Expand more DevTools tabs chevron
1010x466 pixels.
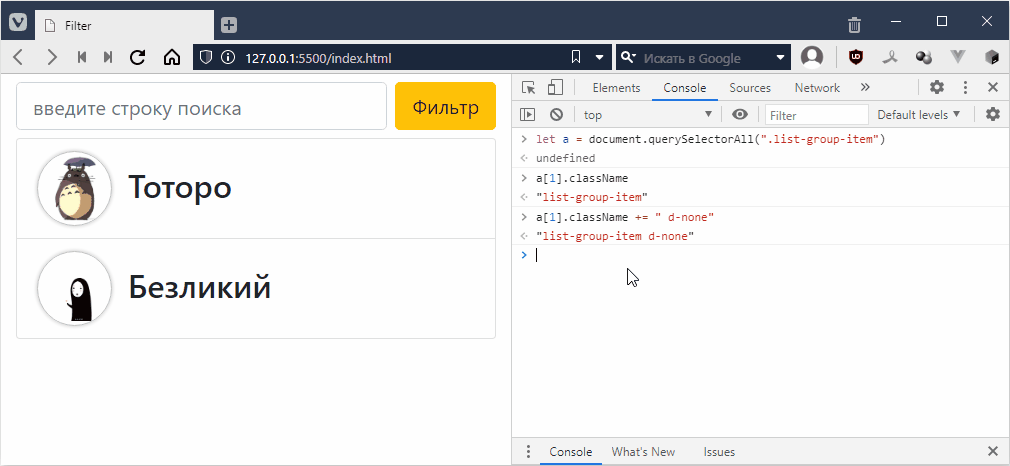865,88
